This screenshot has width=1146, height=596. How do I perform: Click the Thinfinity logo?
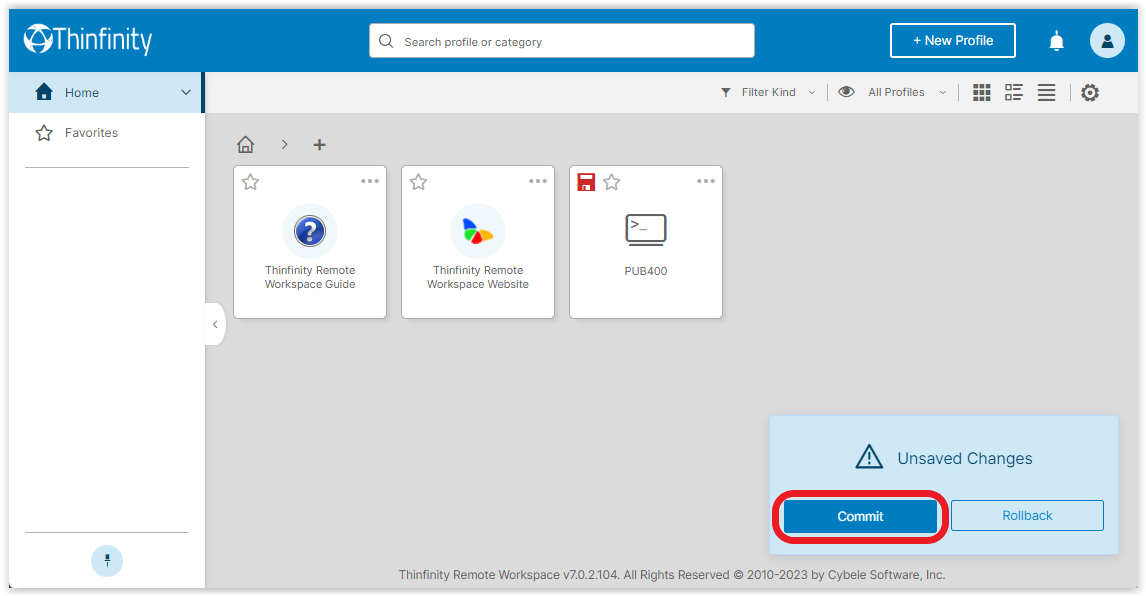(88, 39)
